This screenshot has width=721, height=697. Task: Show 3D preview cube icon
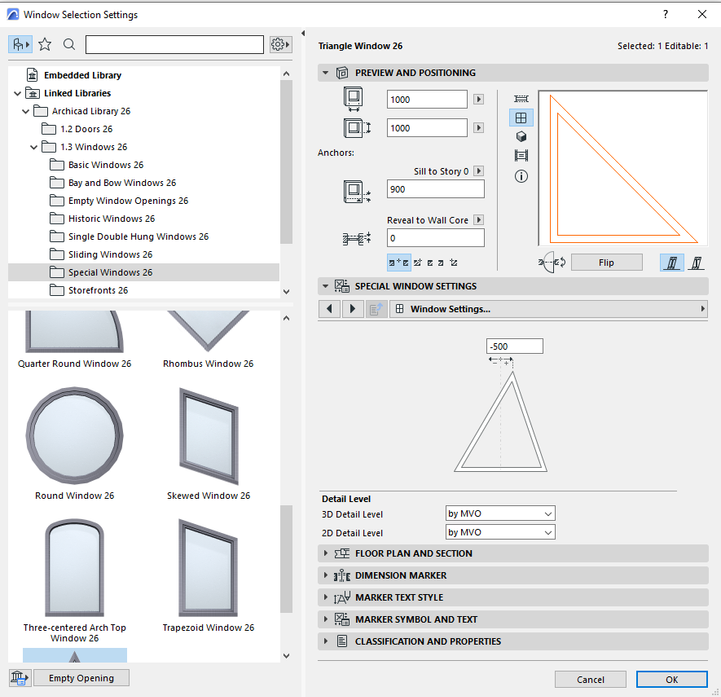[521, 137]
